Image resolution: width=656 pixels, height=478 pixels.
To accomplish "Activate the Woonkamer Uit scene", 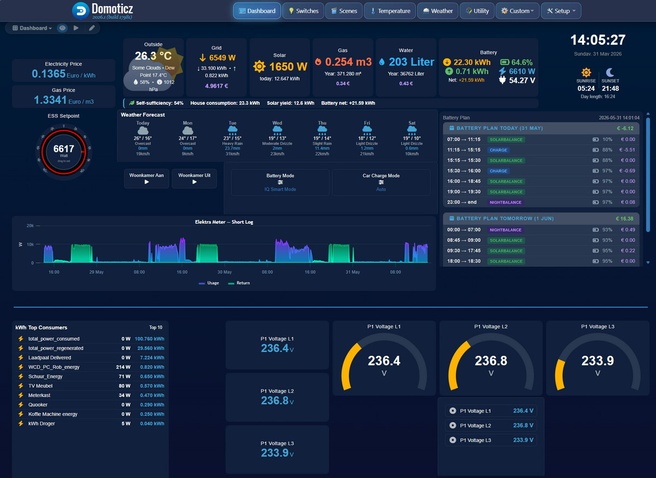I will coord(194,179).
